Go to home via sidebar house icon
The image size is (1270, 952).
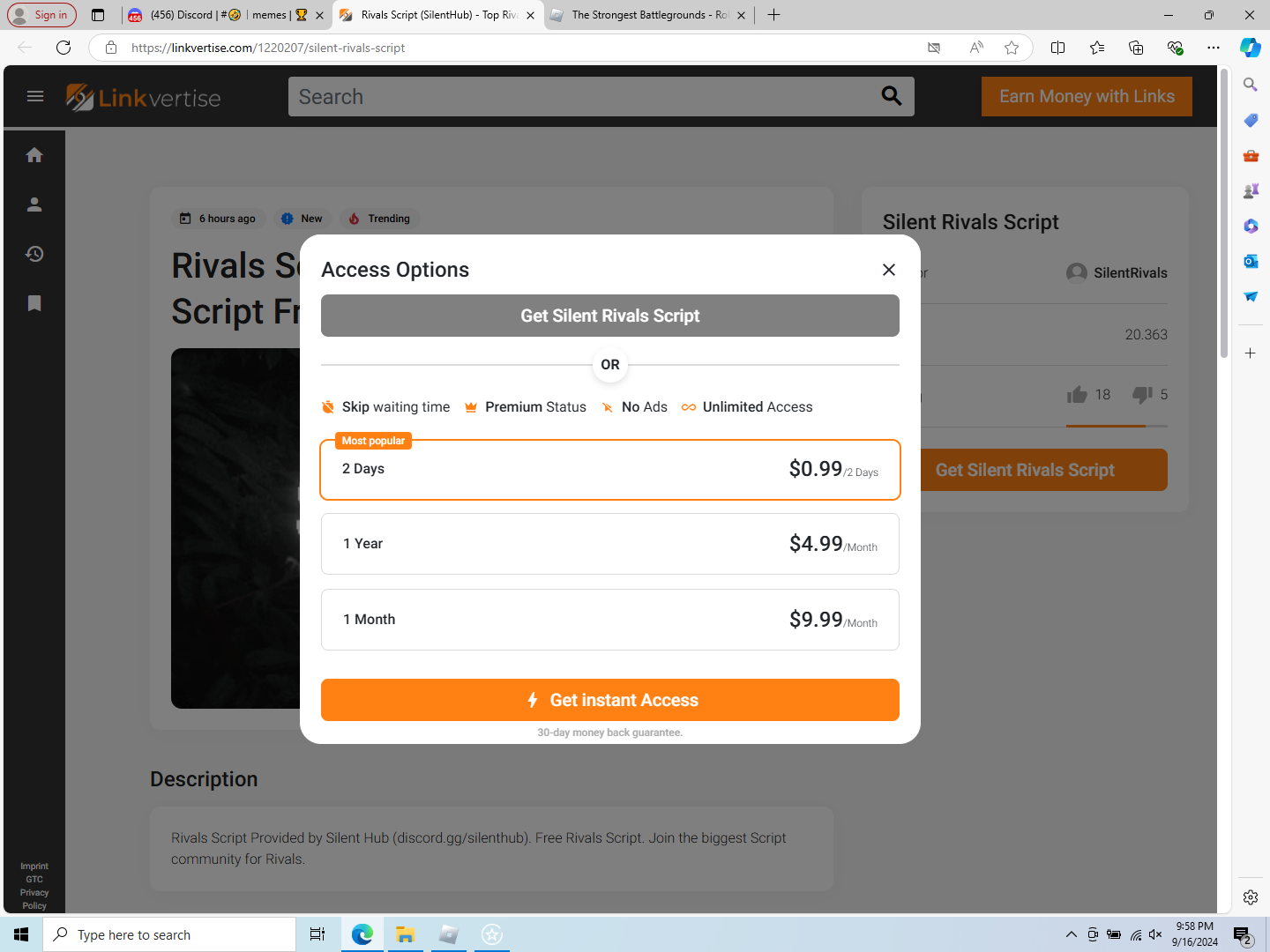pos(34,155)
